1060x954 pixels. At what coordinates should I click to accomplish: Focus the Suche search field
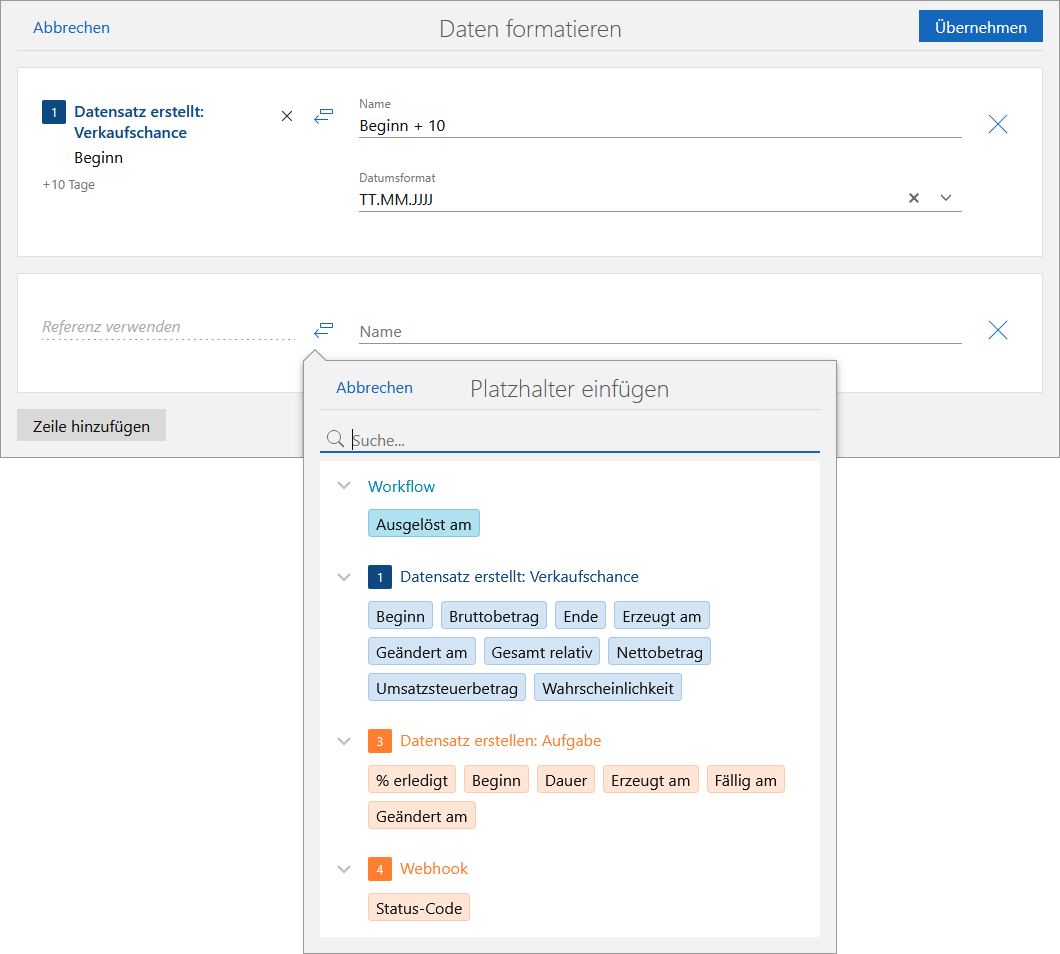[580, 440]
